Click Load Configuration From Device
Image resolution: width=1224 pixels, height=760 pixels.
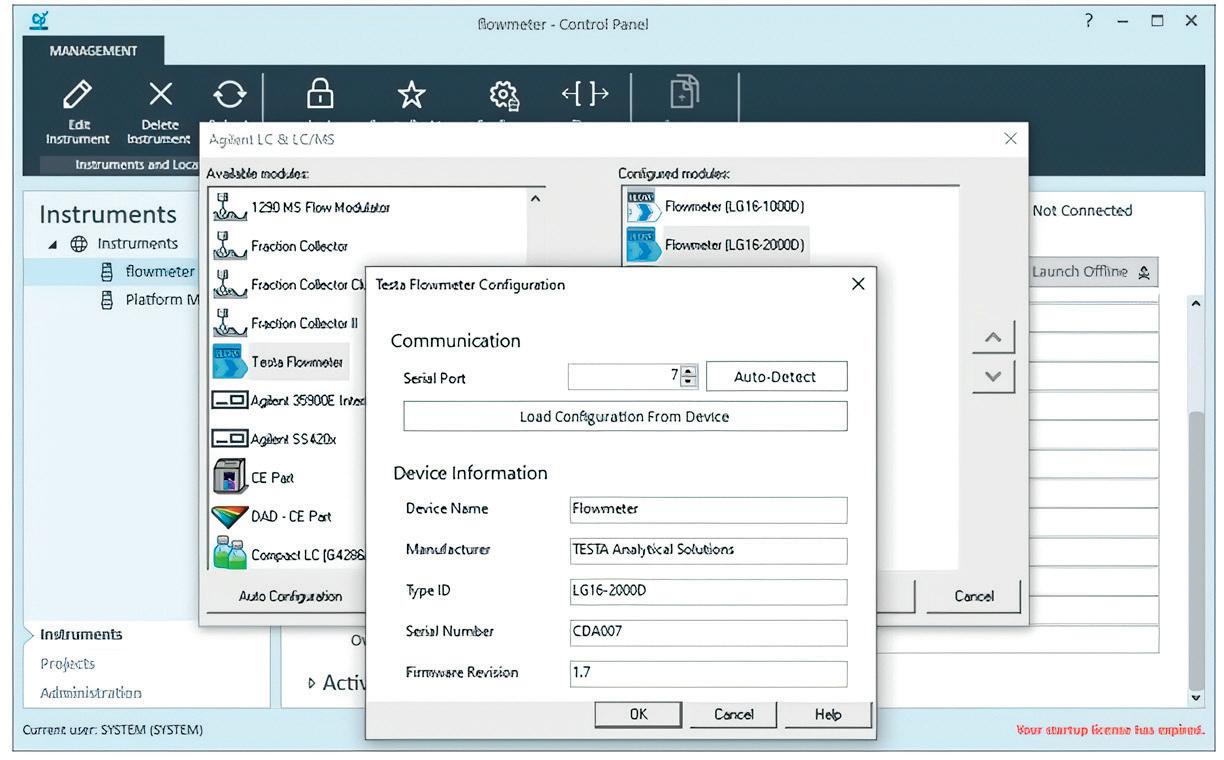625,416
